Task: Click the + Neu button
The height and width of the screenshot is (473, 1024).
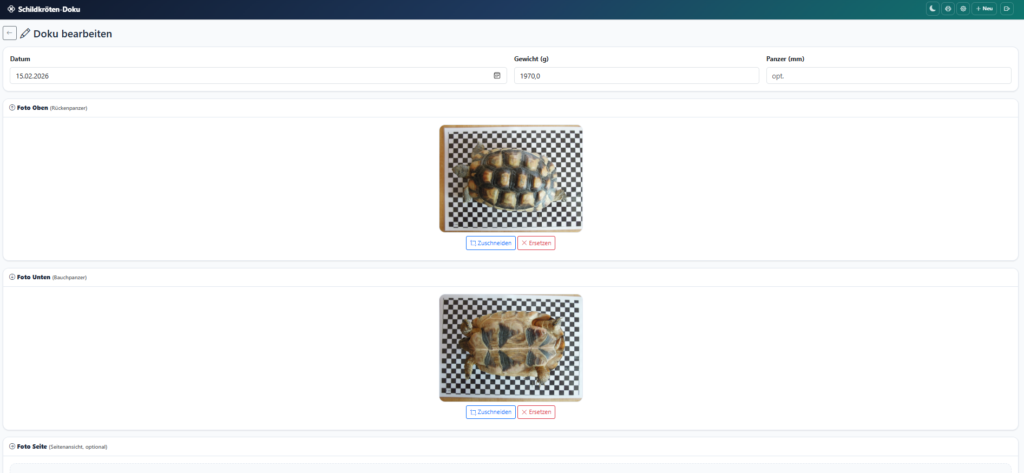Action: pyautogui.click(x=984, y=8)
